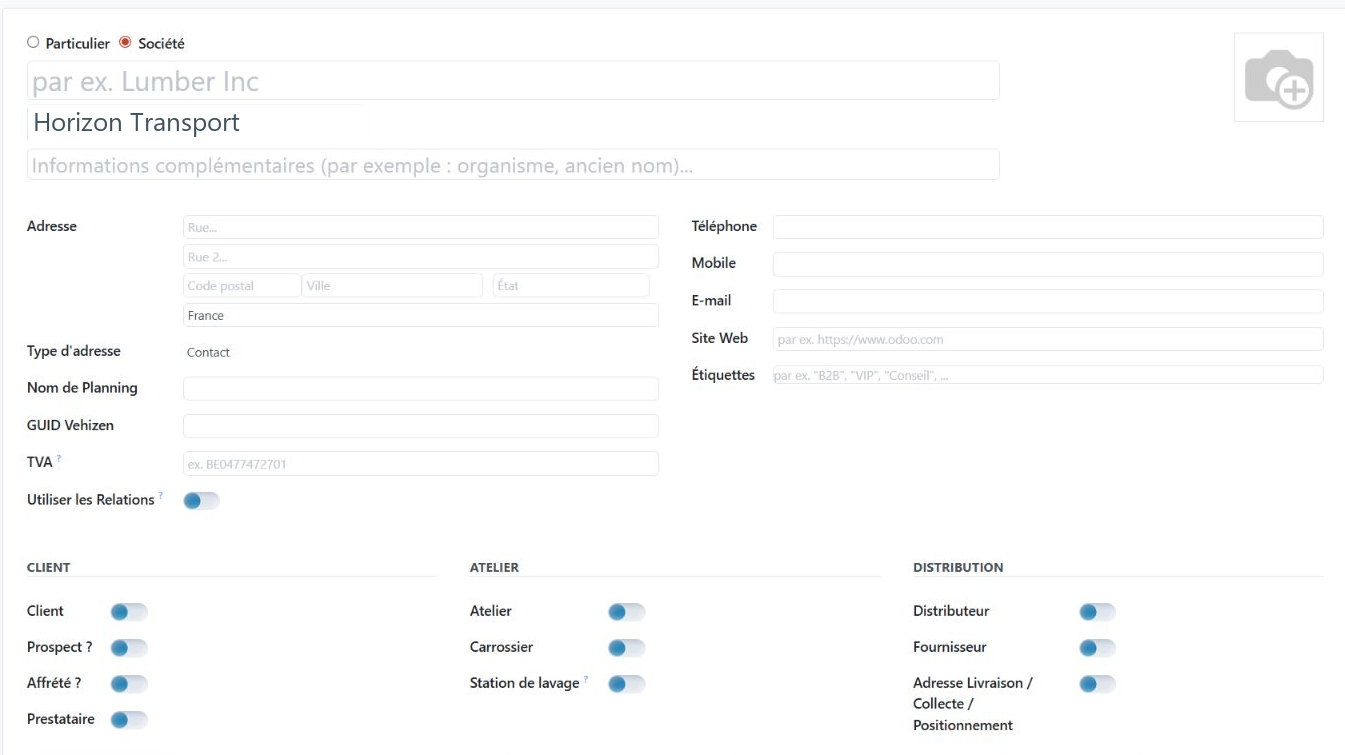Edit the Horizon Transport name field
The image size is (1345, 755).
(x=513, y=123)
